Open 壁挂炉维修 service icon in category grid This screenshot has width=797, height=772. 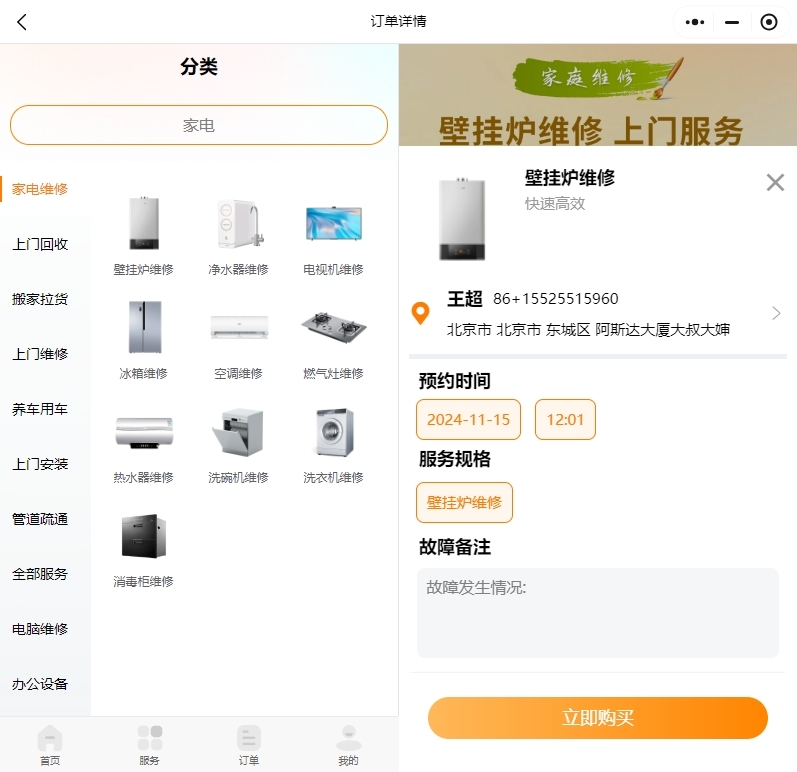click(x=144, y=224)
